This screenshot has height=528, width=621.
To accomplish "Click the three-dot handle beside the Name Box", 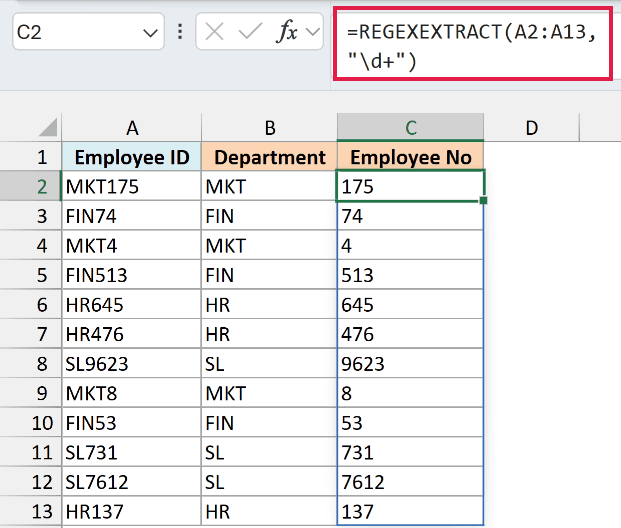I will click(x=180, y=31).
